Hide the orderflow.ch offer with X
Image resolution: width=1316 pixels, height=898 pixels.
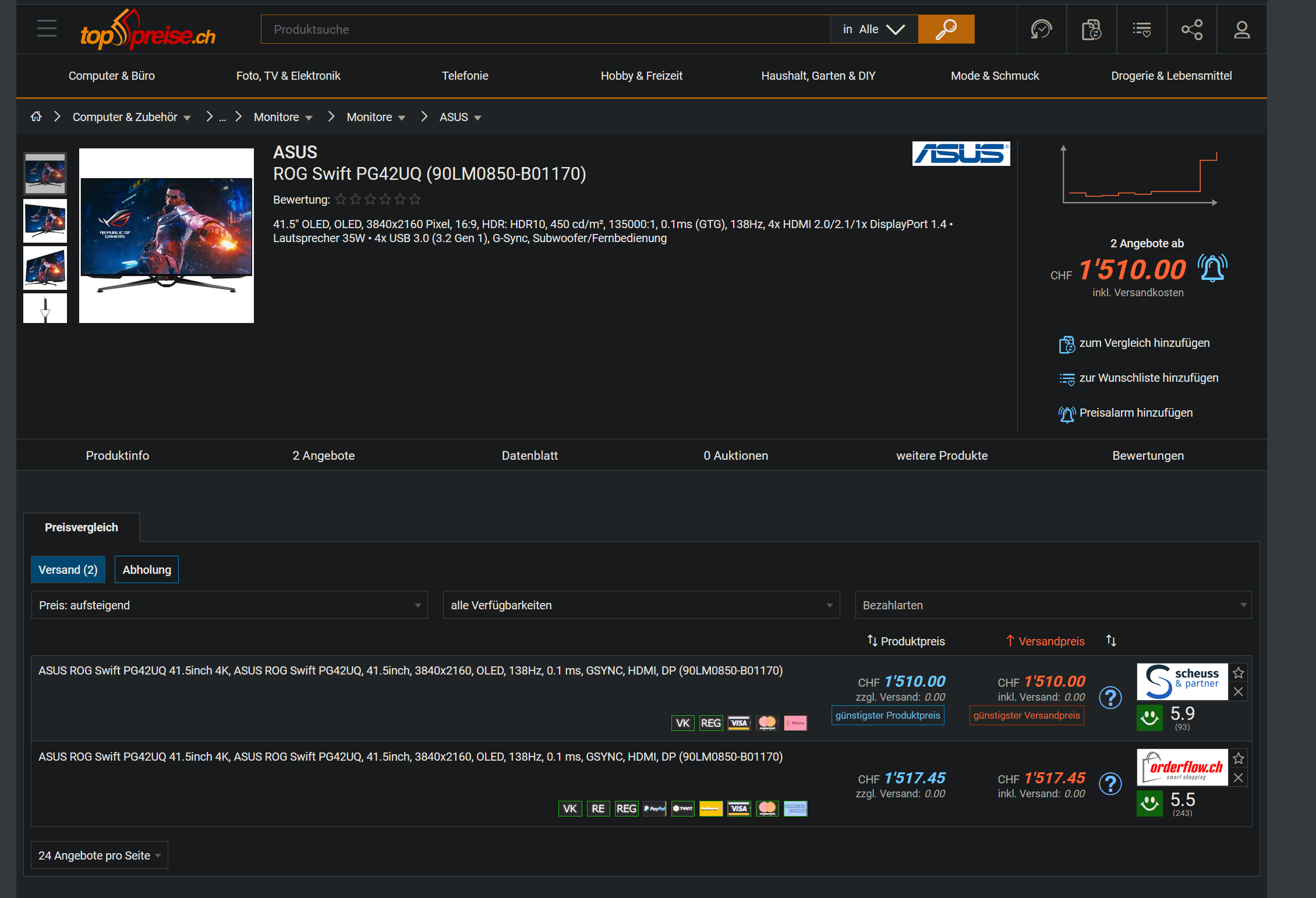click(1239, 778)
